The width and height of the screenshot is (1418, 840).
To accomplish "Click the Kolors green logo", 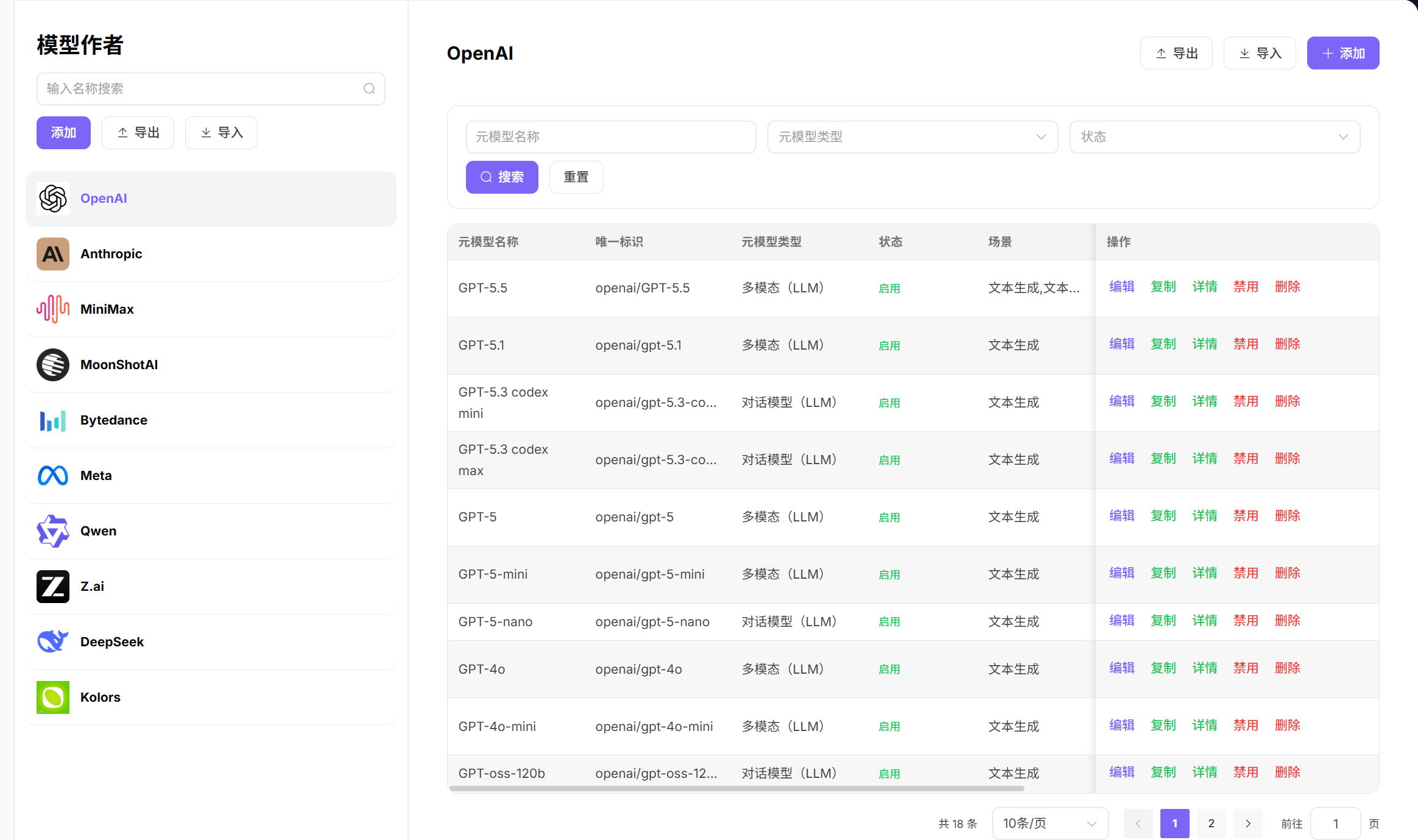I will (x=53, y=697).
